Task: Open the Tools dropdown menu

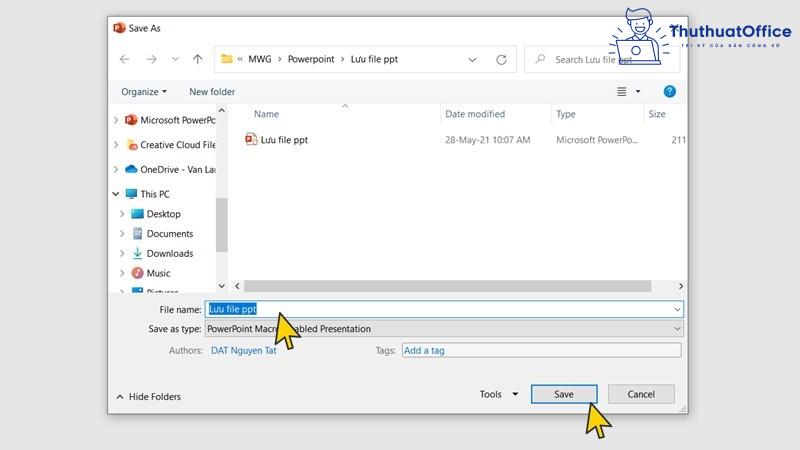Action: click(498, 394)
